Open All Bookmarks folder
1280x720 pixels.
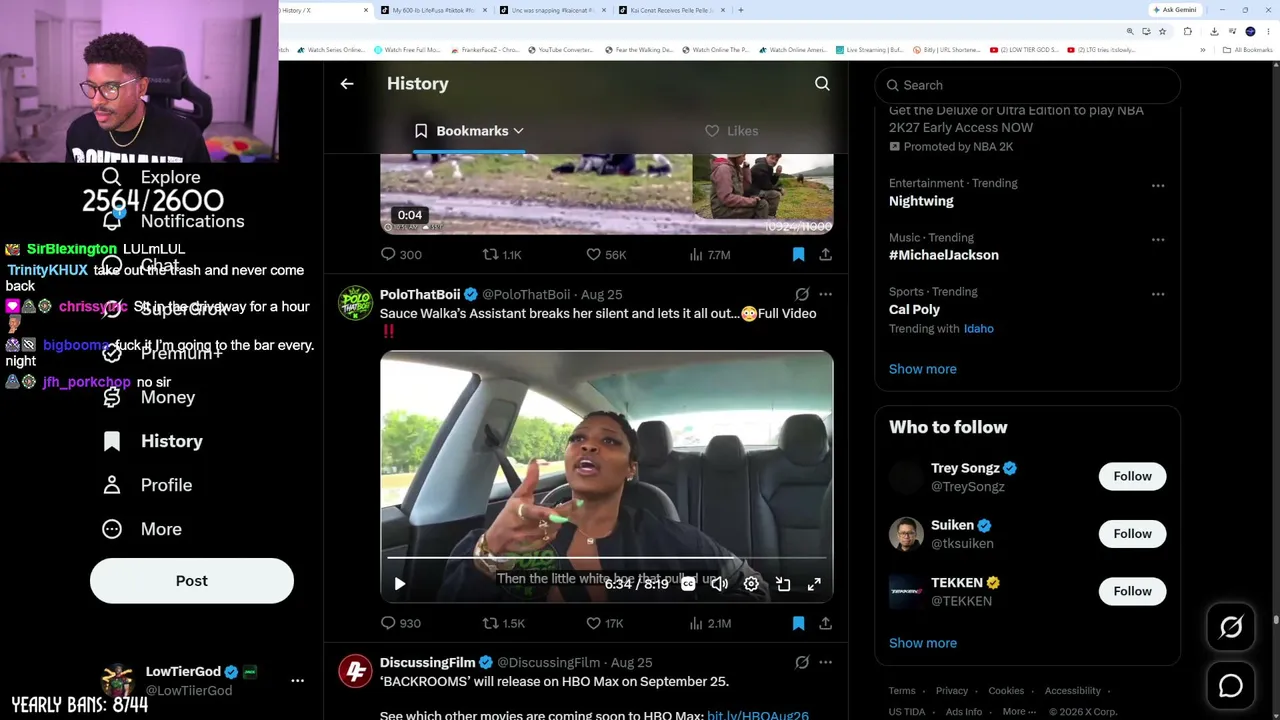point(1247,50)
